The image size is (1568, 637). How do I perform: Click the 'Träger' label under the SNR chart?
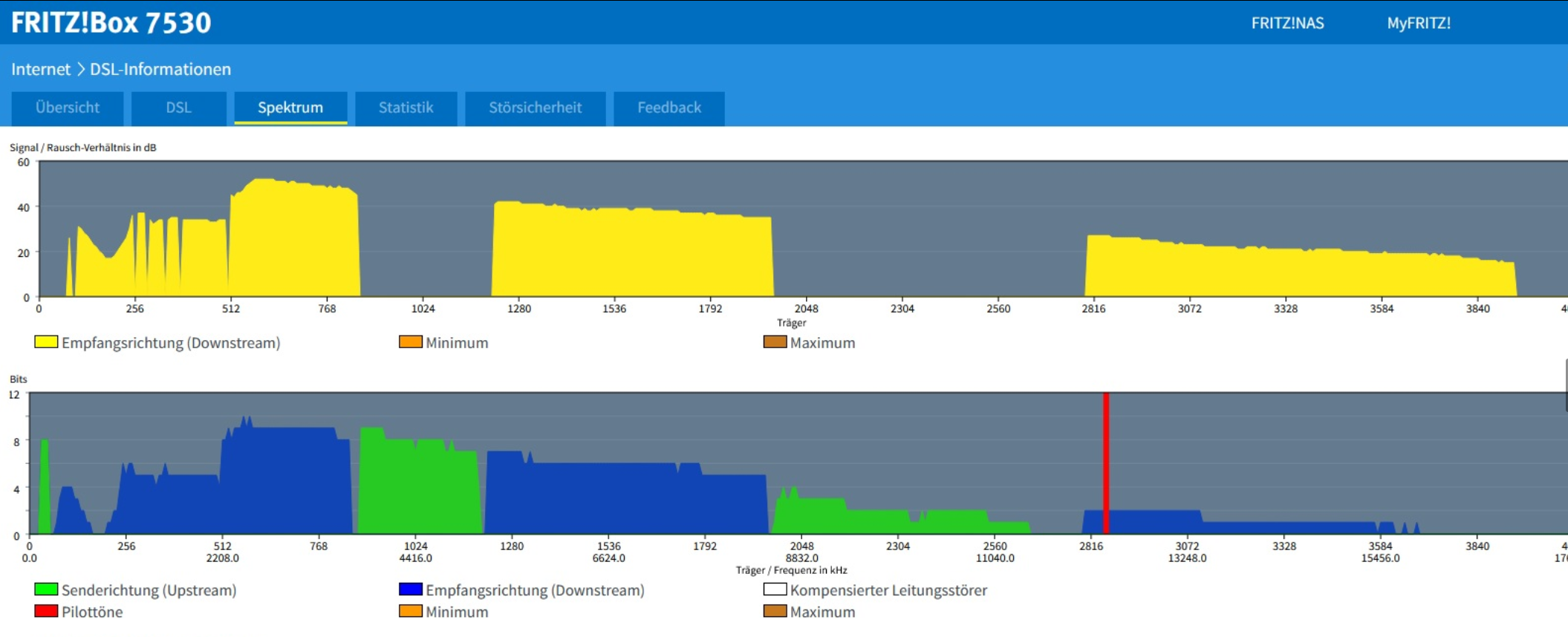(792, 323)
